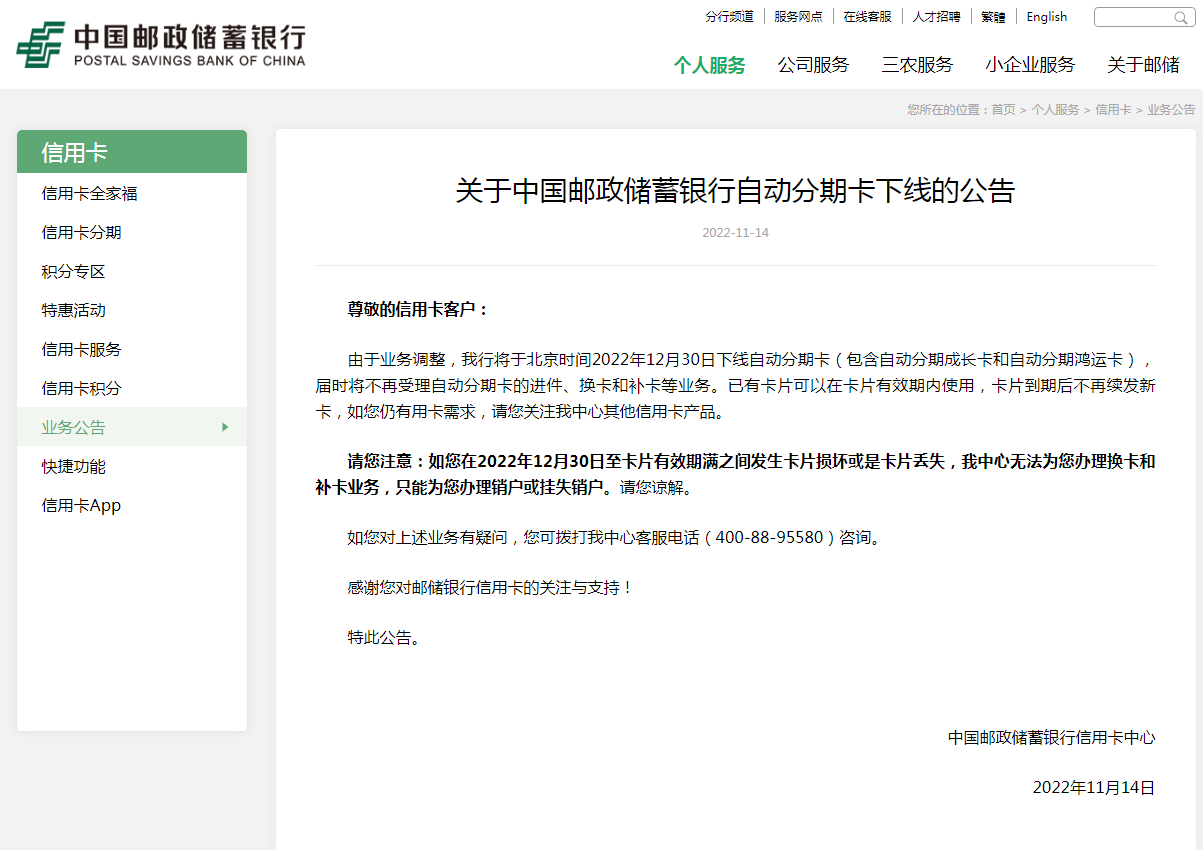Click the line 感谢您对邮储银行信用卡的关注与支持
The image size is (1203, 850).
point(490,587)
